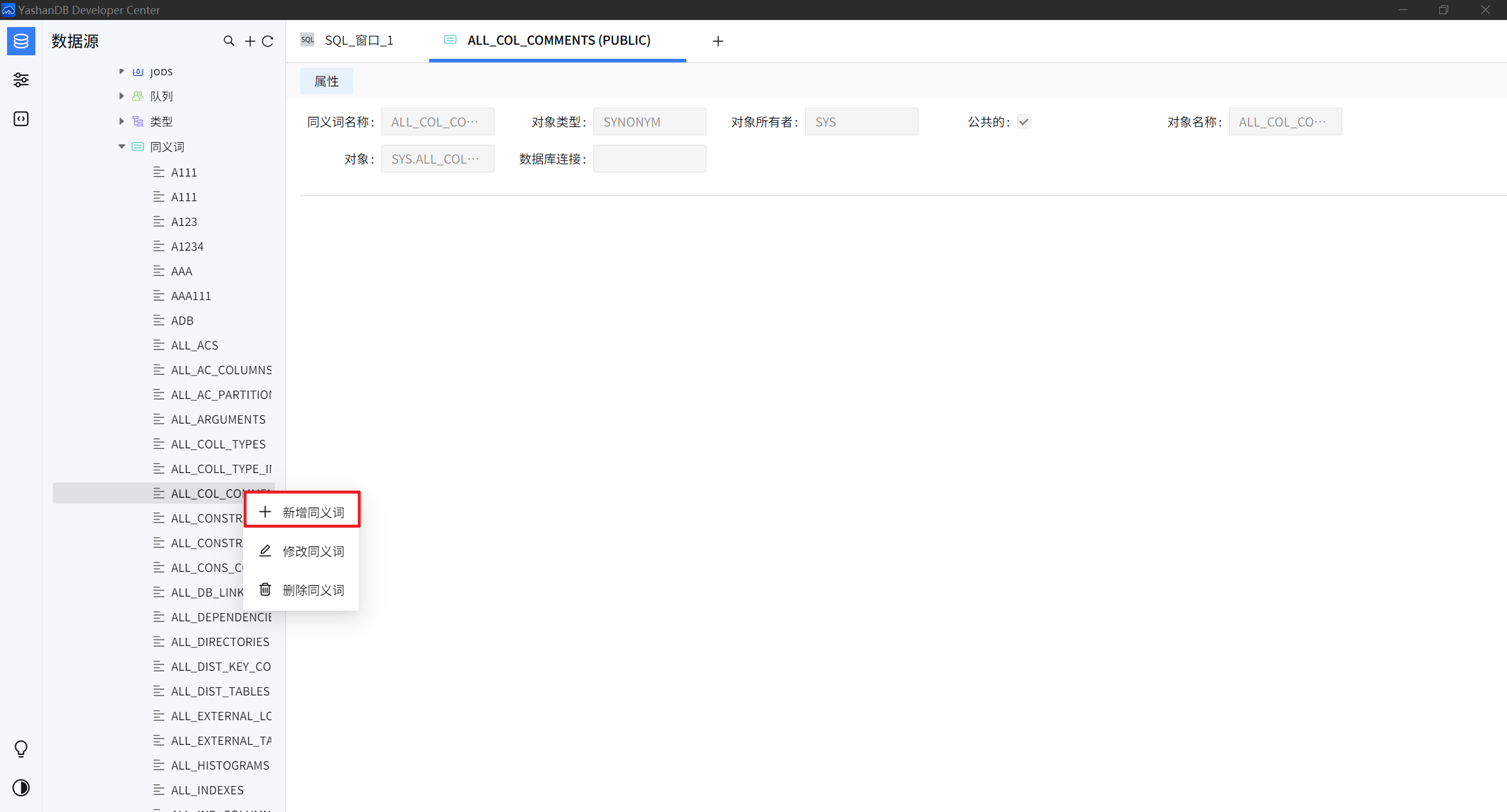Select 新增同义词 from context menu
1507x812 pixels.
coord(301,513)
